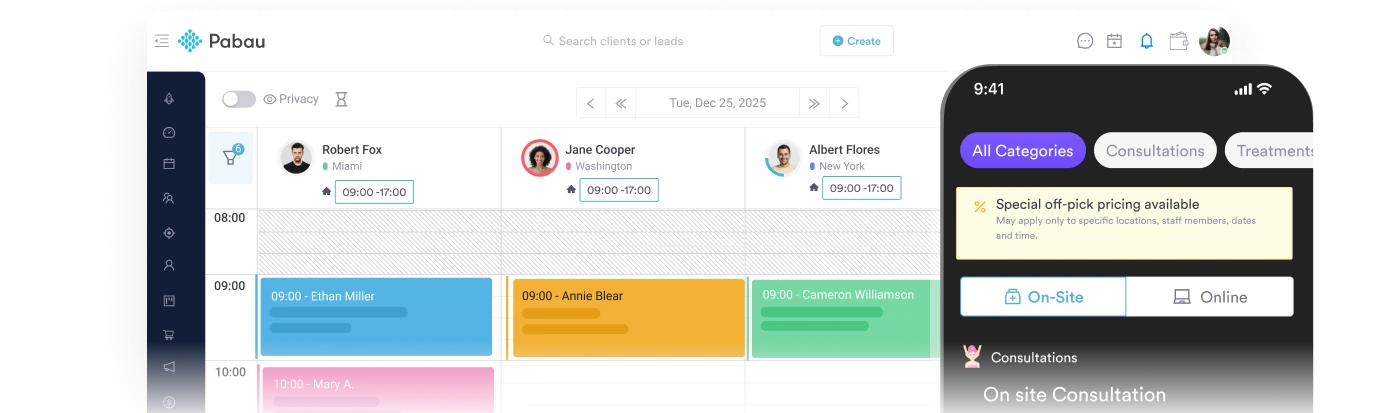Open the user profile avatar menu
Screen dimensions: 1385x413
point(1214,41)
